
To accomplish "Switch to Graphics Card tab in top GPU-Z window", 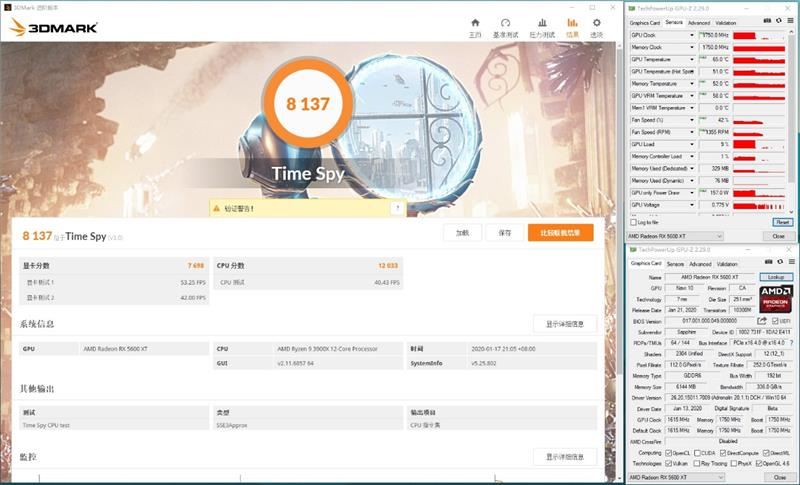I will coord(644,23).
